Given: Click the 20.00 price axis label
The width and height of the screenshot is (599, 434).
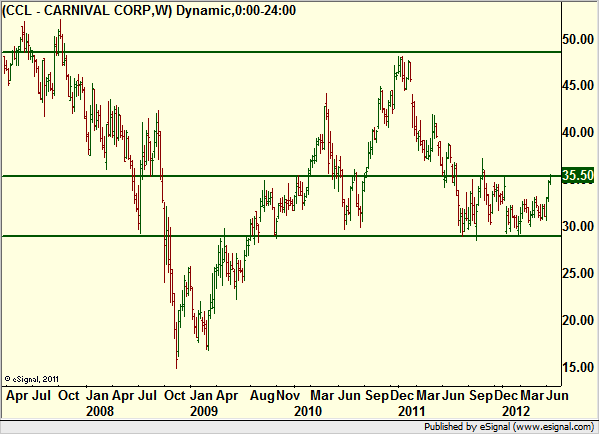Looking at the screenshot, I should [x=578, y=320].
